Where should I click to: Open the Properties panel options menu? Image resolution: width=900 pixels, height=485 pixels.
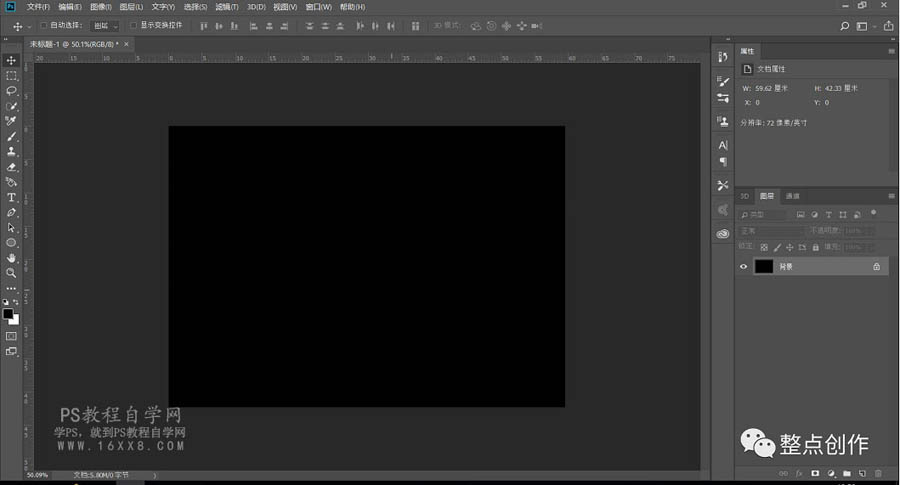(x=891, y=51)
